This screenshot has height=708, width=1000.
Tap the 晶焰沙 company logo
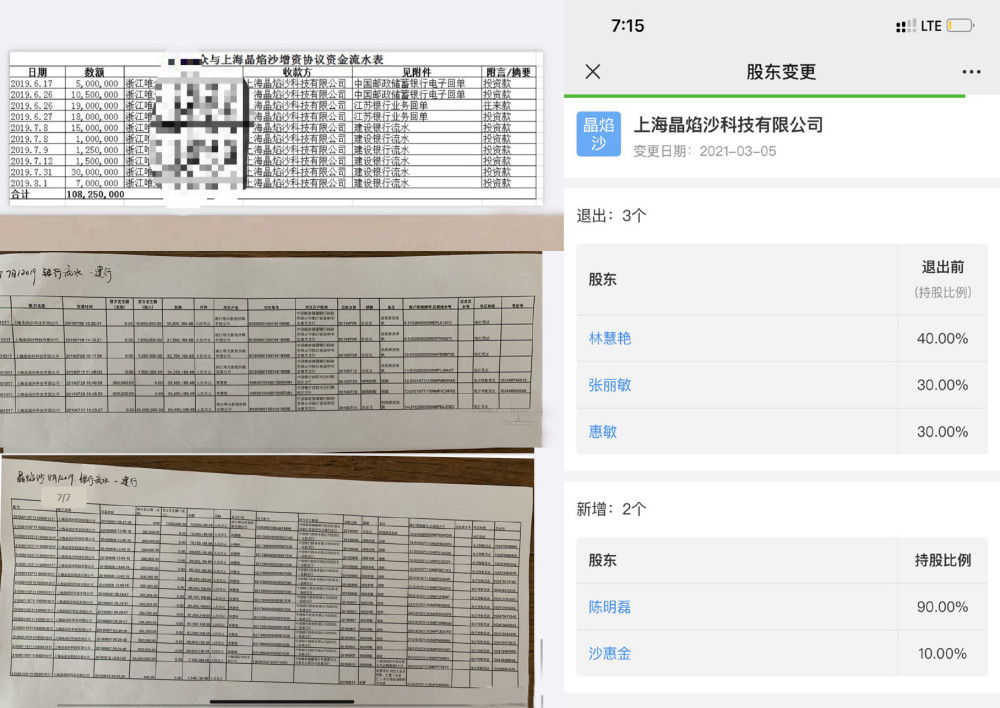[598, 134]
